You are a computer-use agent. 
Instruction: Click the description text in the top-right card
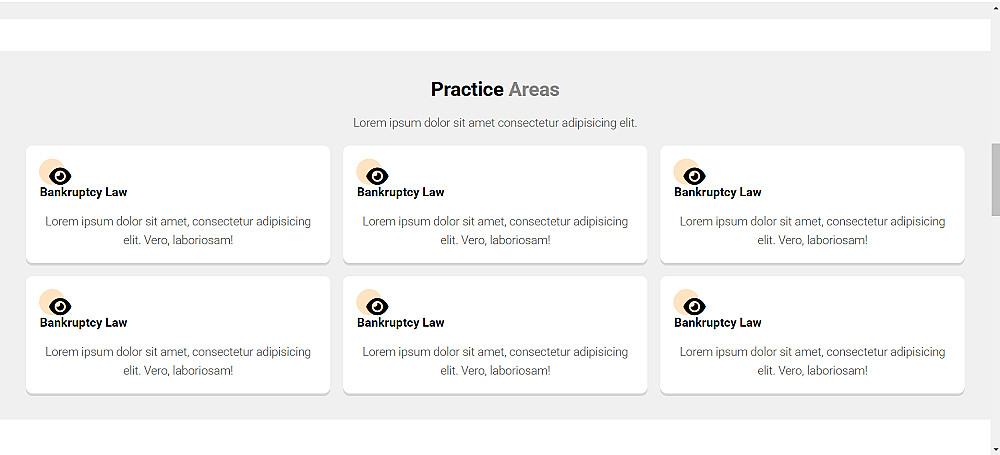pos(812,231)
